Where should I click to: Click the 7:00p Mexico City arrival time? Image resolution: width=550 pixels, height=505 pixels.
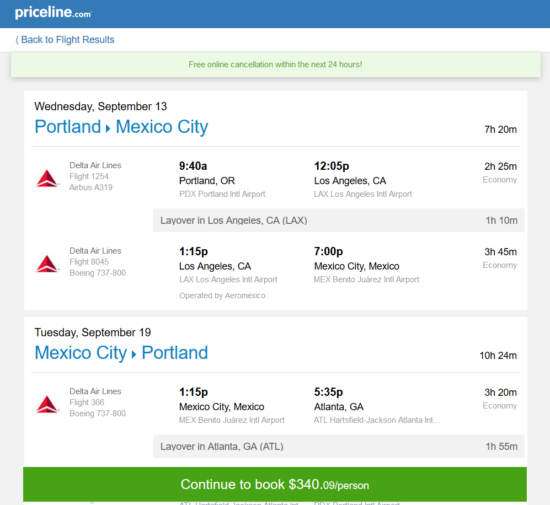328,251
